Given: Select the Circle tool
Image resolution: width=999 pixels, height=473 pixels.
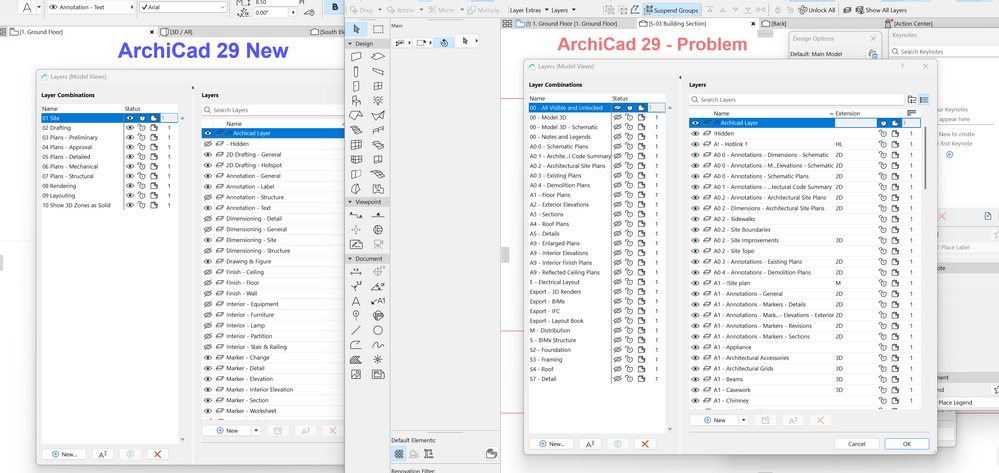Looking at the screenshot, I should (378, 330).
